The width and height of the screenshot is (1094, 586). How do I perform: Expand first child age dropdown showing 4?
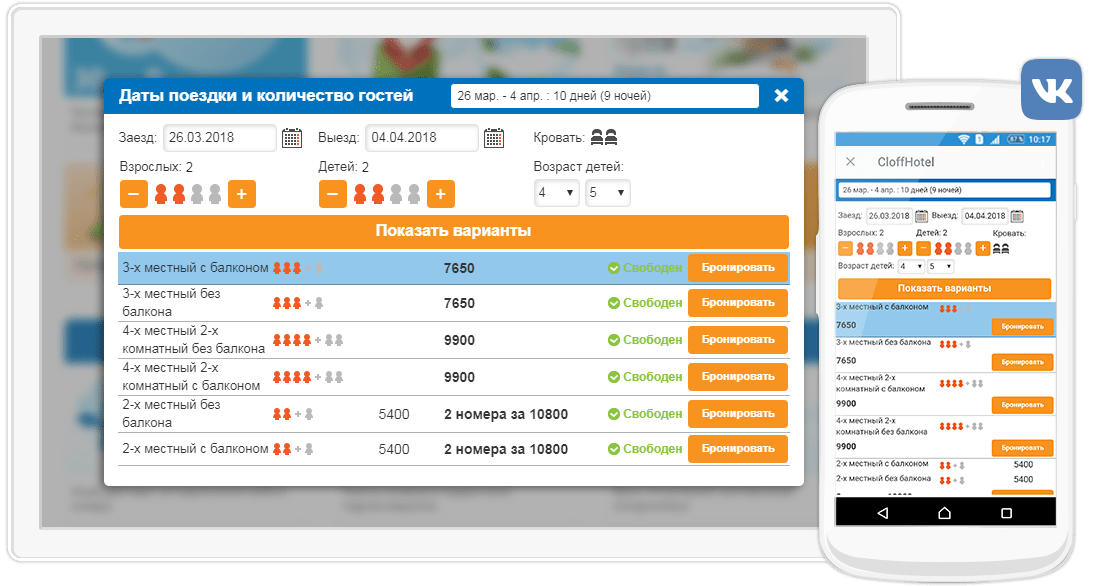pos(556,193)
